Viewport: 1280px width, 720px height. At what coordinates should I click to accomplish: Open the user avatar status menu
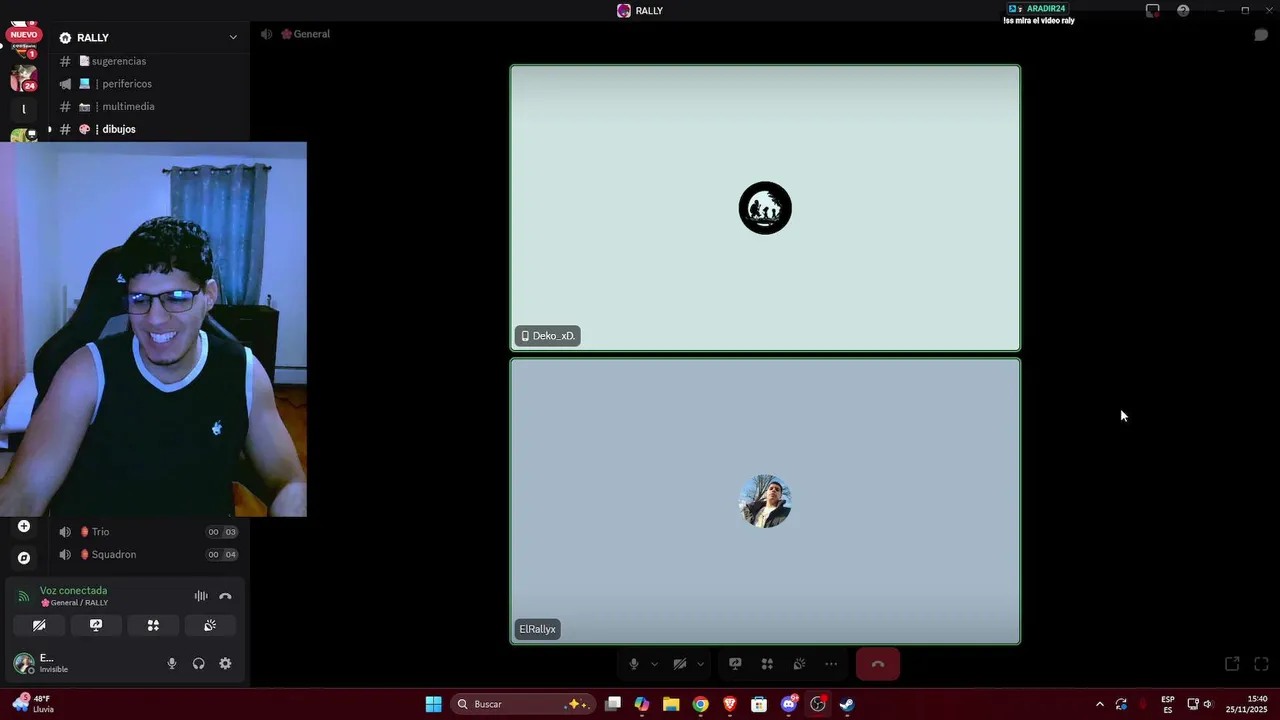24,663
